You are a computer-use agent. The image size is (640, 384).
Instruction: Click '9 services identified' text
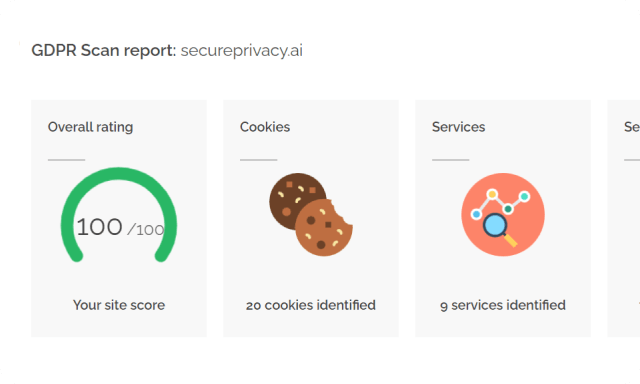click(503, 305)
